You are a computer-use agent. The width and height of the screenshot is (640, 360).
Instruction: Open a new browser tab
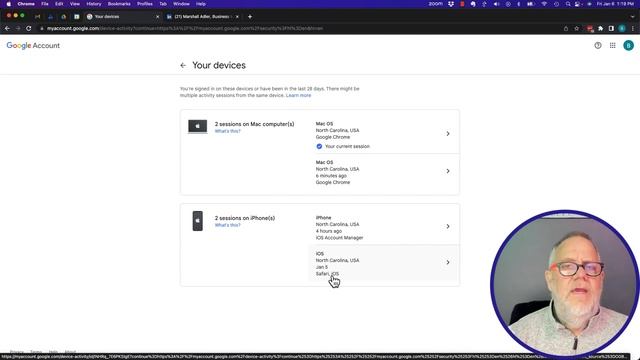250,17
